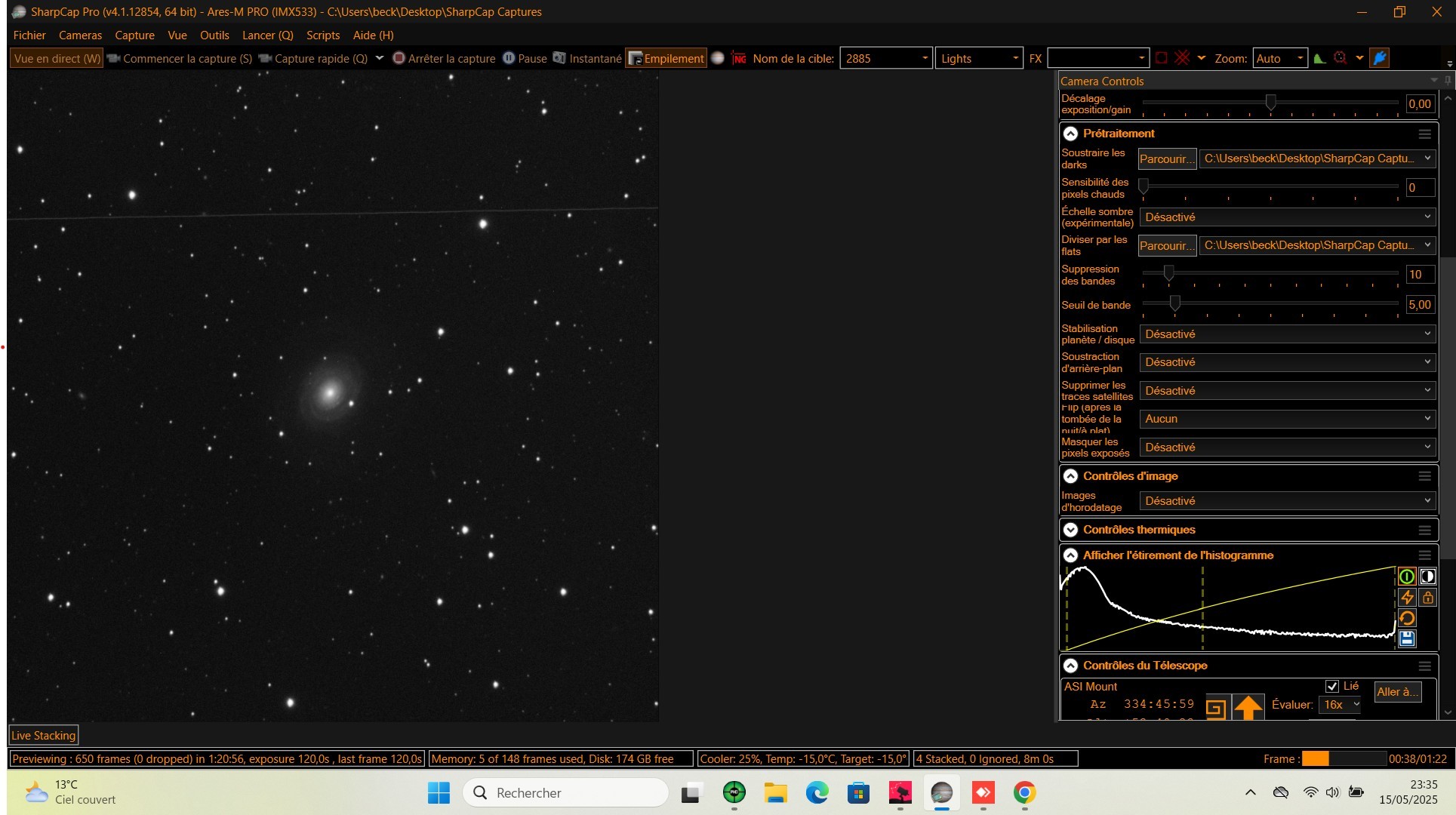Open the Fichier menu
Image resolution: width=1456 pixels, height=815 pixels.
tap(29, 35)
